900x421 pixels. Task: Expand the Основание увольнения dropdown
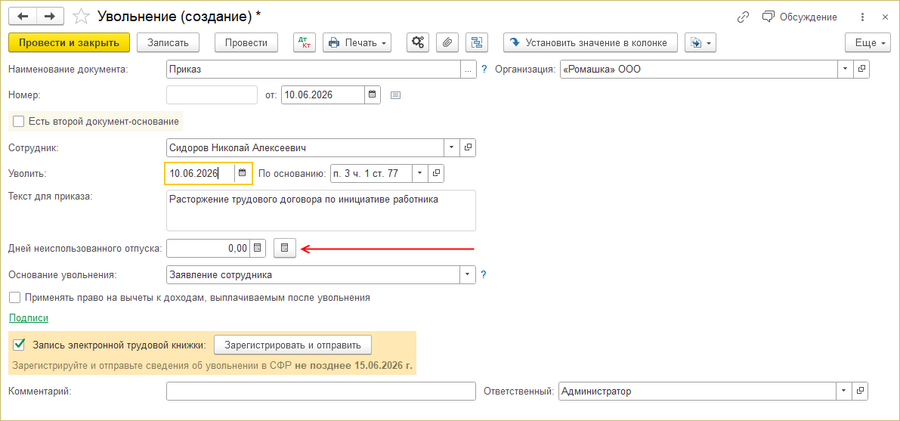coord(468,275)
